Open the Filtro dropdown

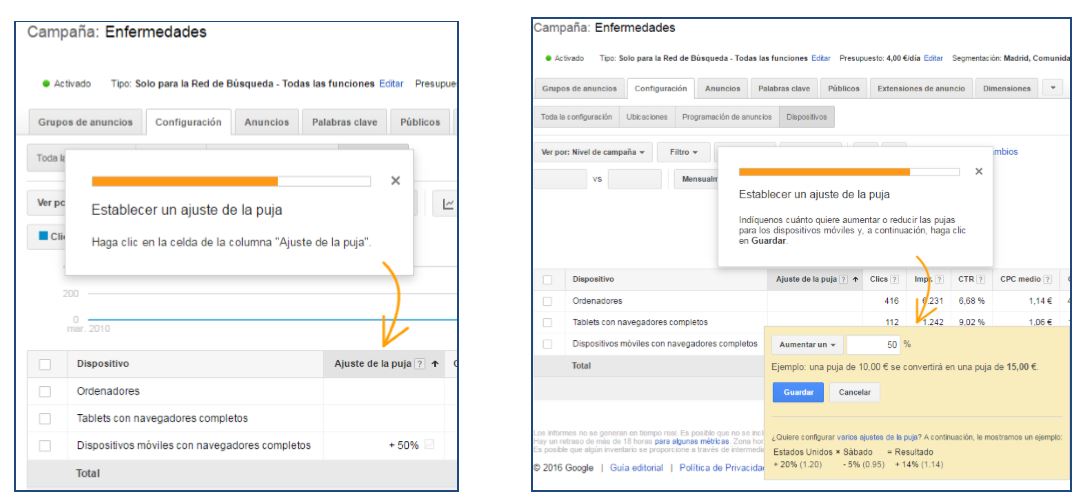point(683,152)
